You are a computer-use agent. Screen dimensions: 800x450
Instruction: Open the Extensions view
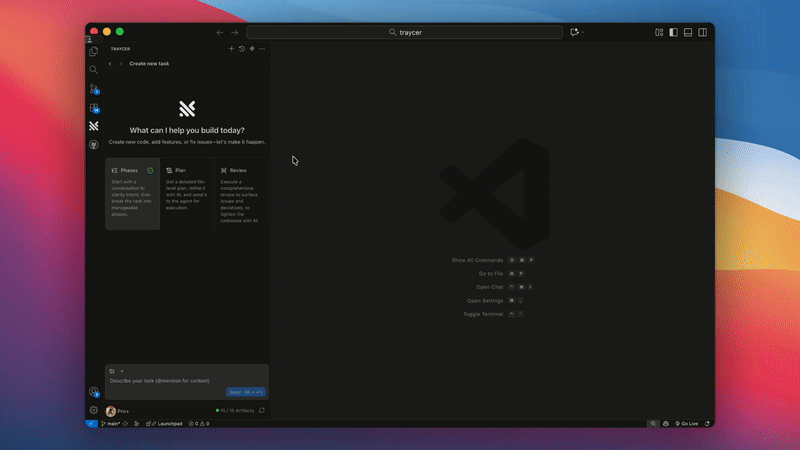(x=94, y=108)
